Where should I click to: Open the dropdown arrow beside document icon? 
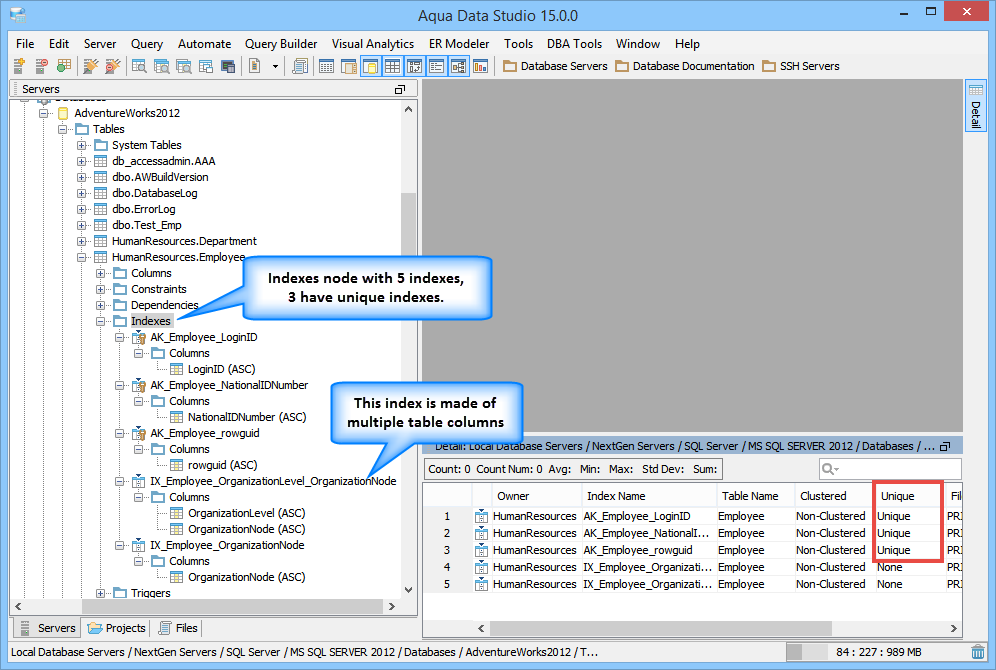pyautogui.click(x=275, y=66)
